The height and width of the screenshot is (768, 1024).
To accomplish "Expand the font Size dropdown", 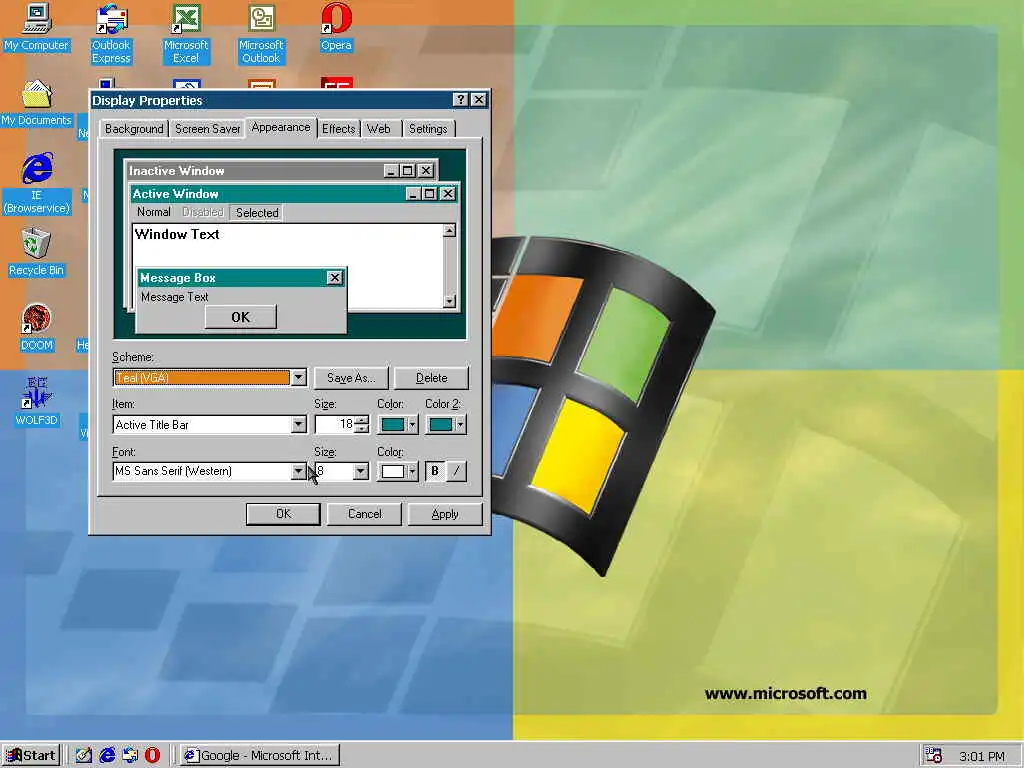I will (360, 471).
